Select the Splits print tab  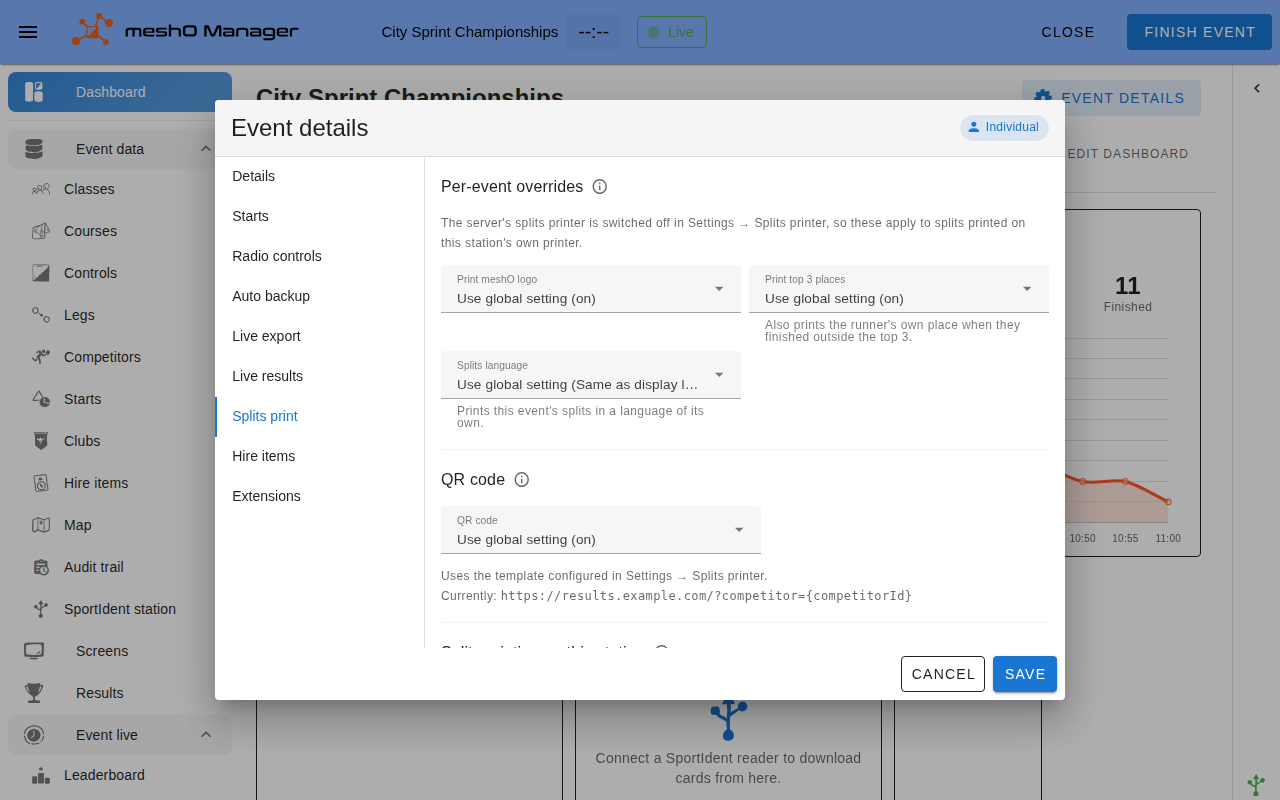coord(320,416)
